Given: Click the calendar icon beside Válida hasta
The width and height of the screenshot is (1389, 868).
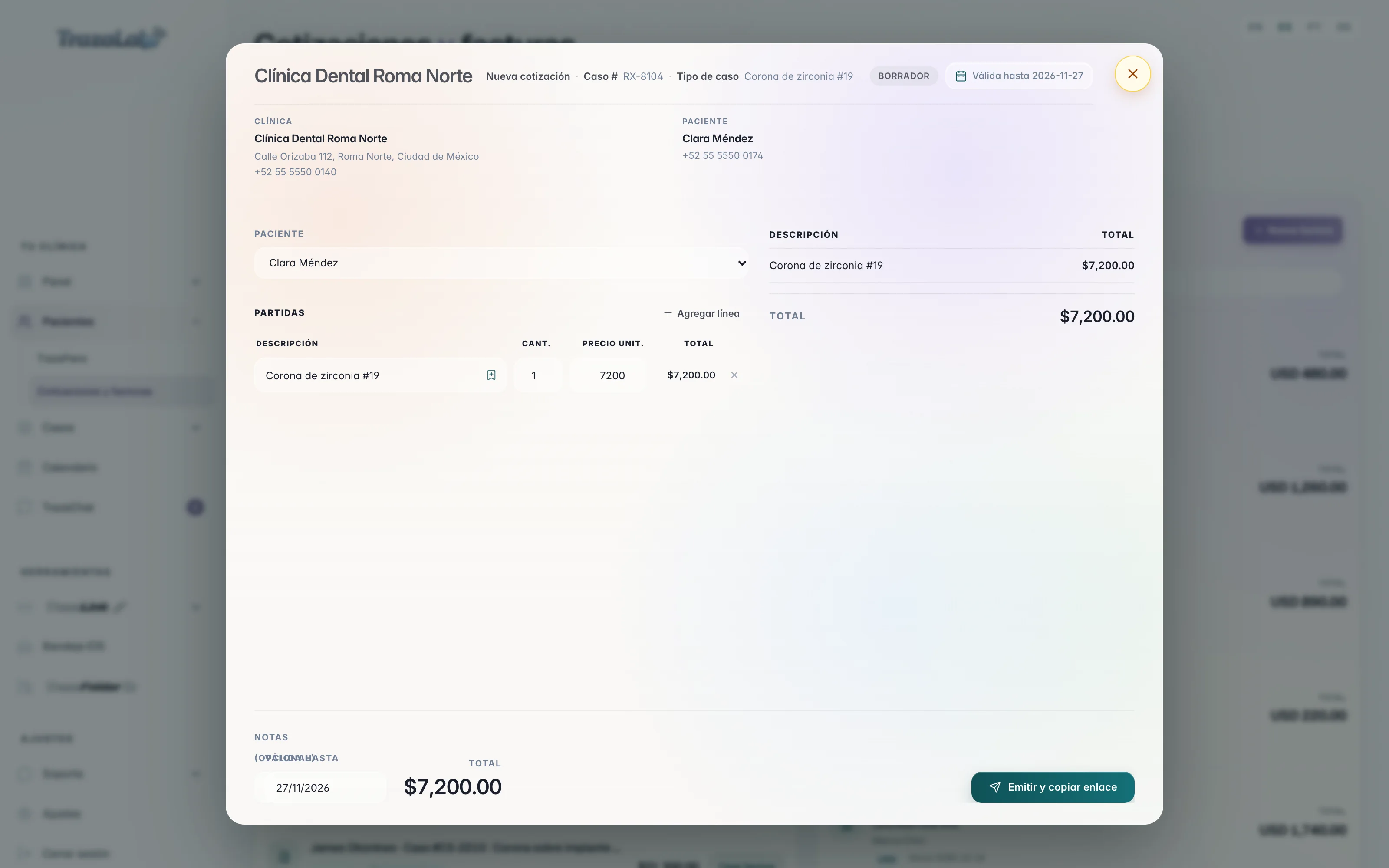Looking at the screenshot, I should (961, 76).
